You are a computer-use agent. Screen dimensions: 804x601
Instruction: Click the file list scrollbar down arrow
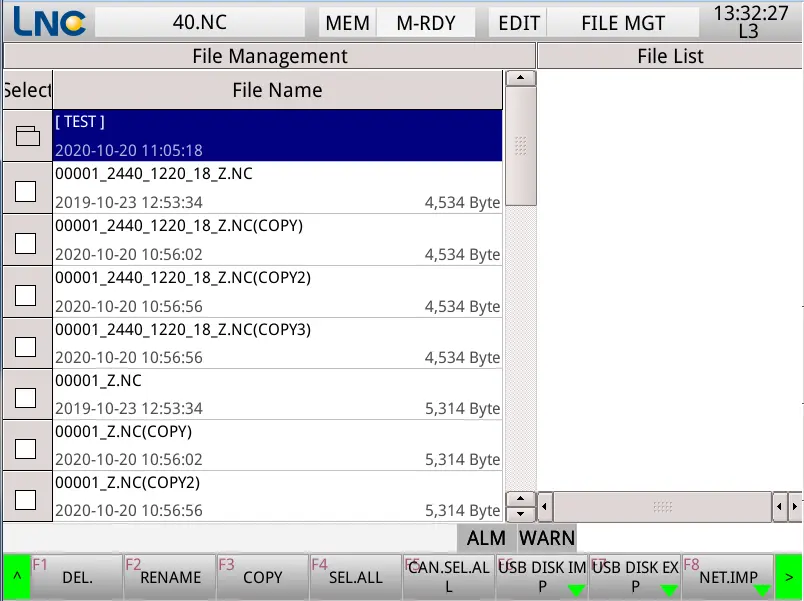tap(520, 514)
